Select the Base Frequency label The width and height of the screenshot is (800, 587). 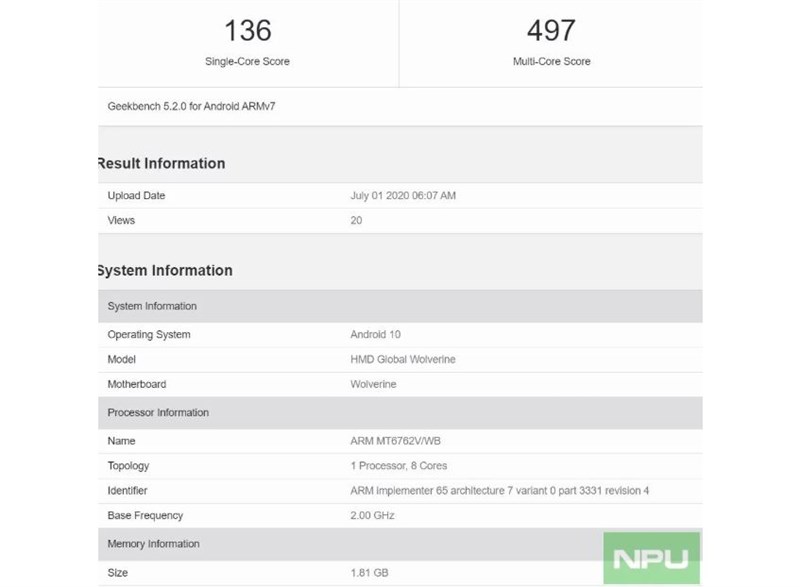pos(145,515)
